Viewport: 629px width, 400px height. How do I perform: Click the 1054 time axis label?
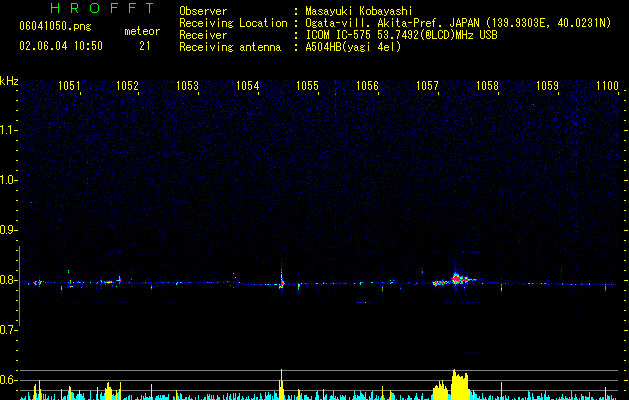248,86
